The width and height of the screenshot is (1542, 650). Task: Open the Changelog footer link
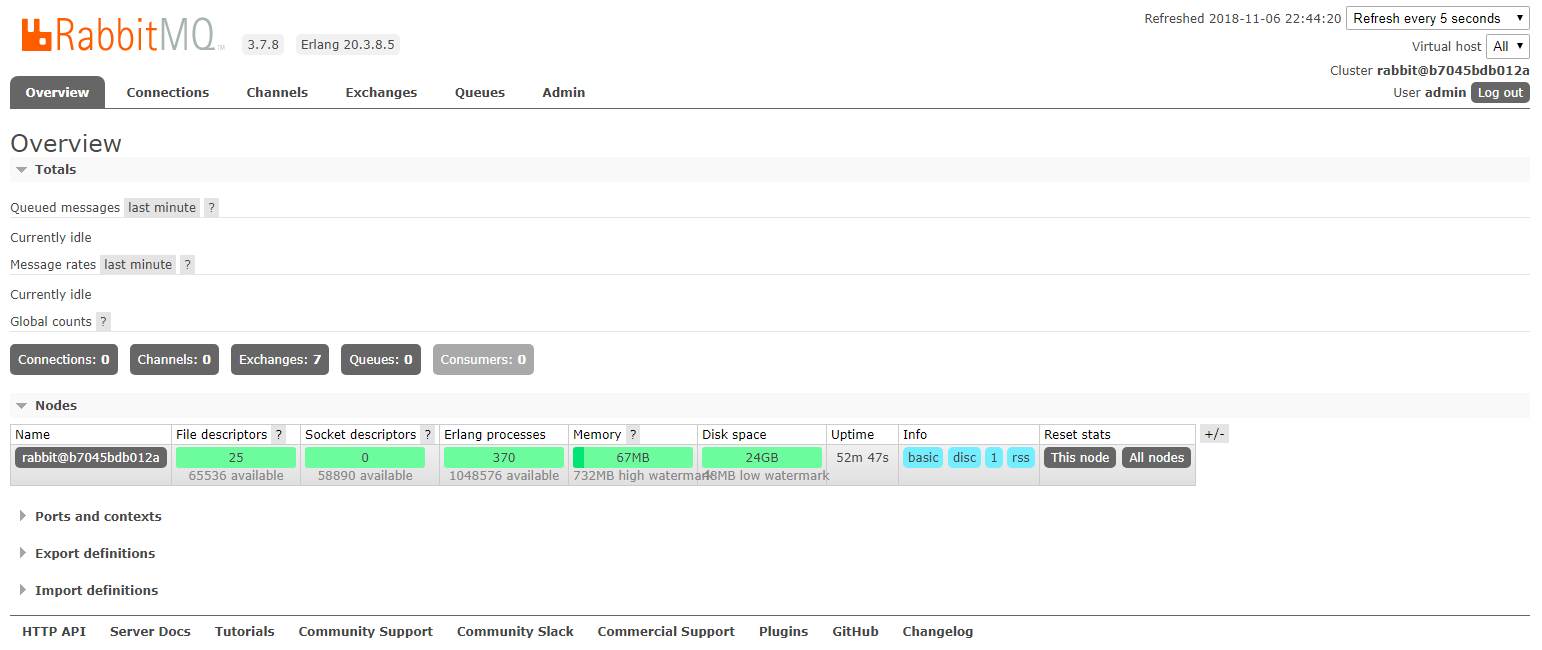click(938, 632)
